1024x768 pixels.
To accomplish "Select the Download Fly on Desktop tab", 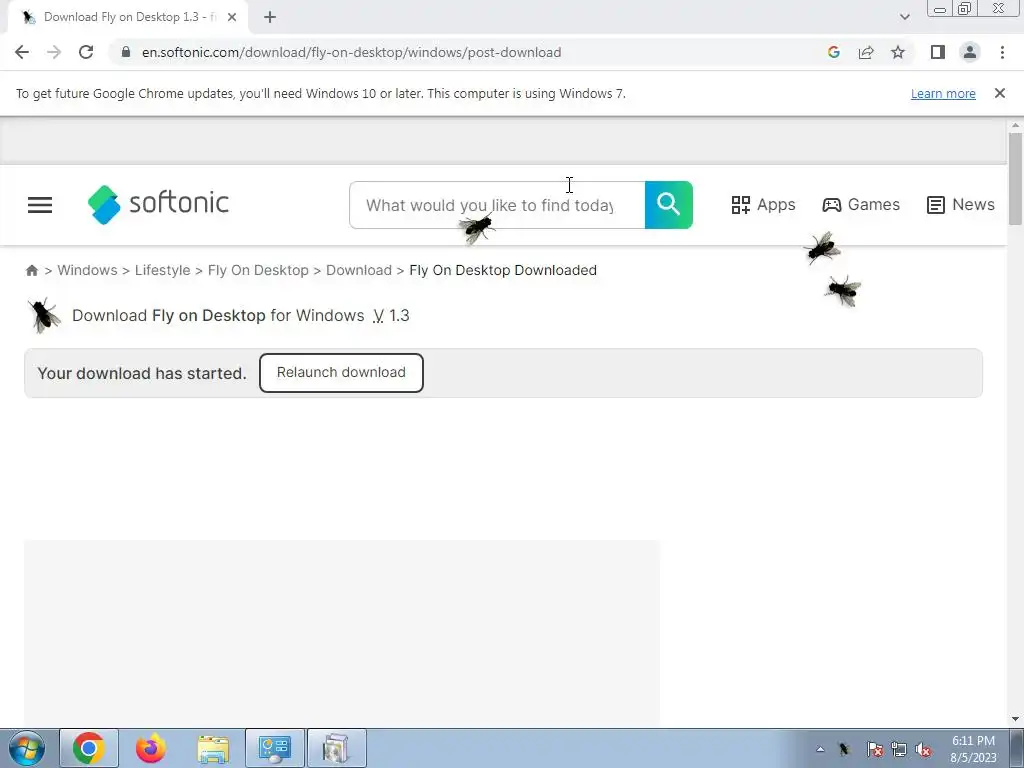I will 128,18.
